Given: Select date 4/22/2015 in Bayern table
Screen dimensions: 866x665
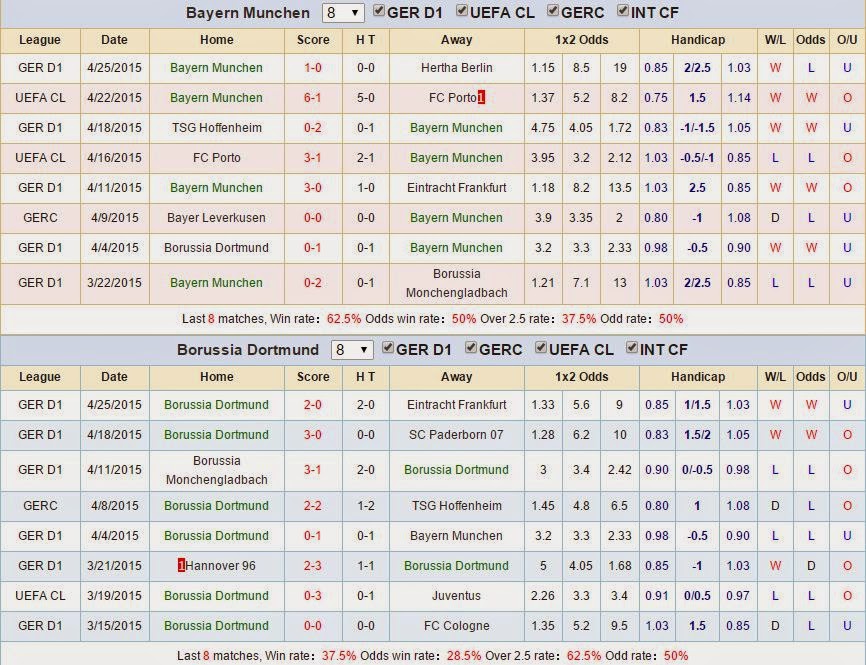Looking at the screenshot, I should [x=114, y=98].
